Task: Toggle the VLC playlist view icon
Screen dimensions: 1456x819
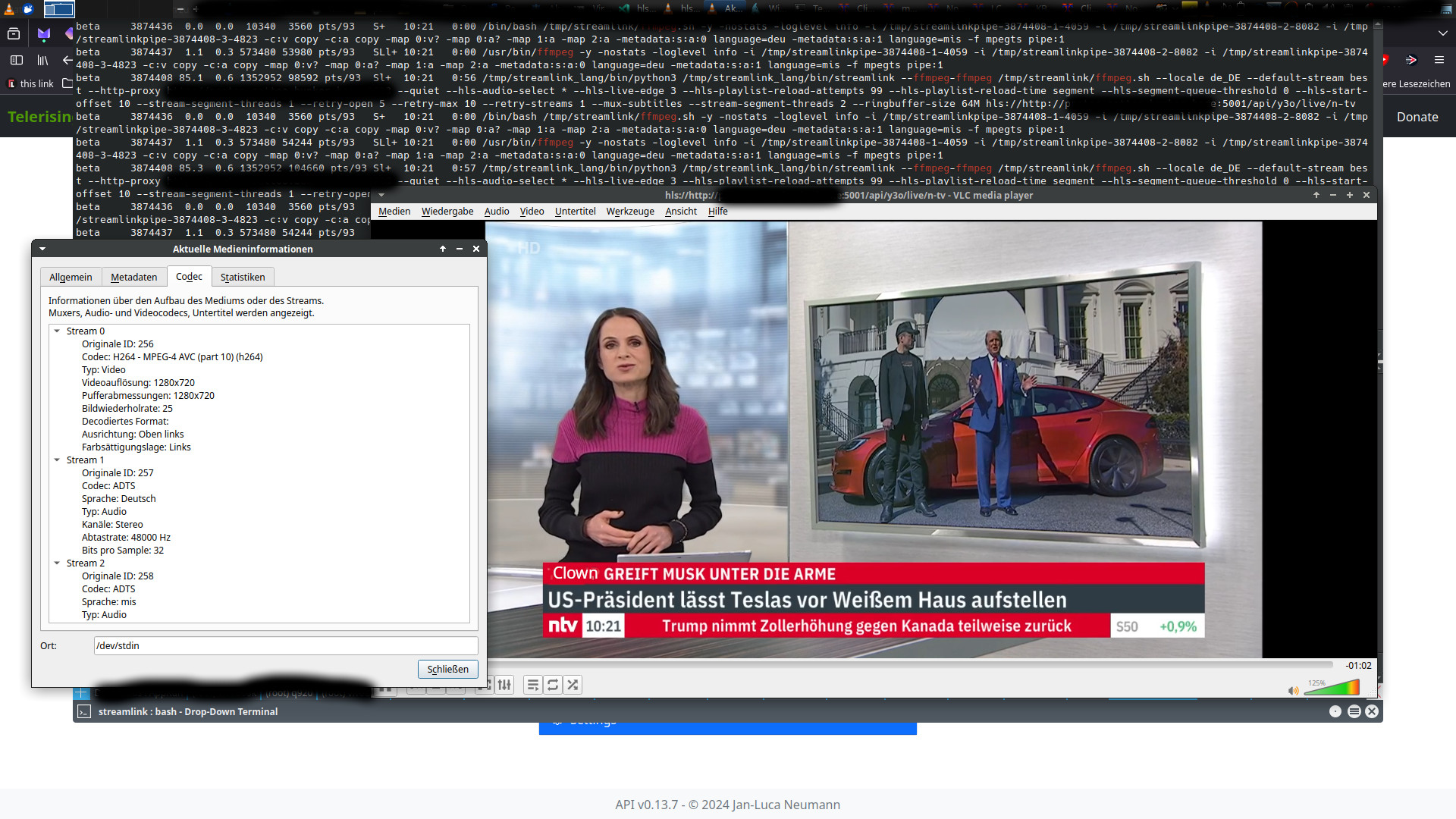Action: (x=533, y=685)
